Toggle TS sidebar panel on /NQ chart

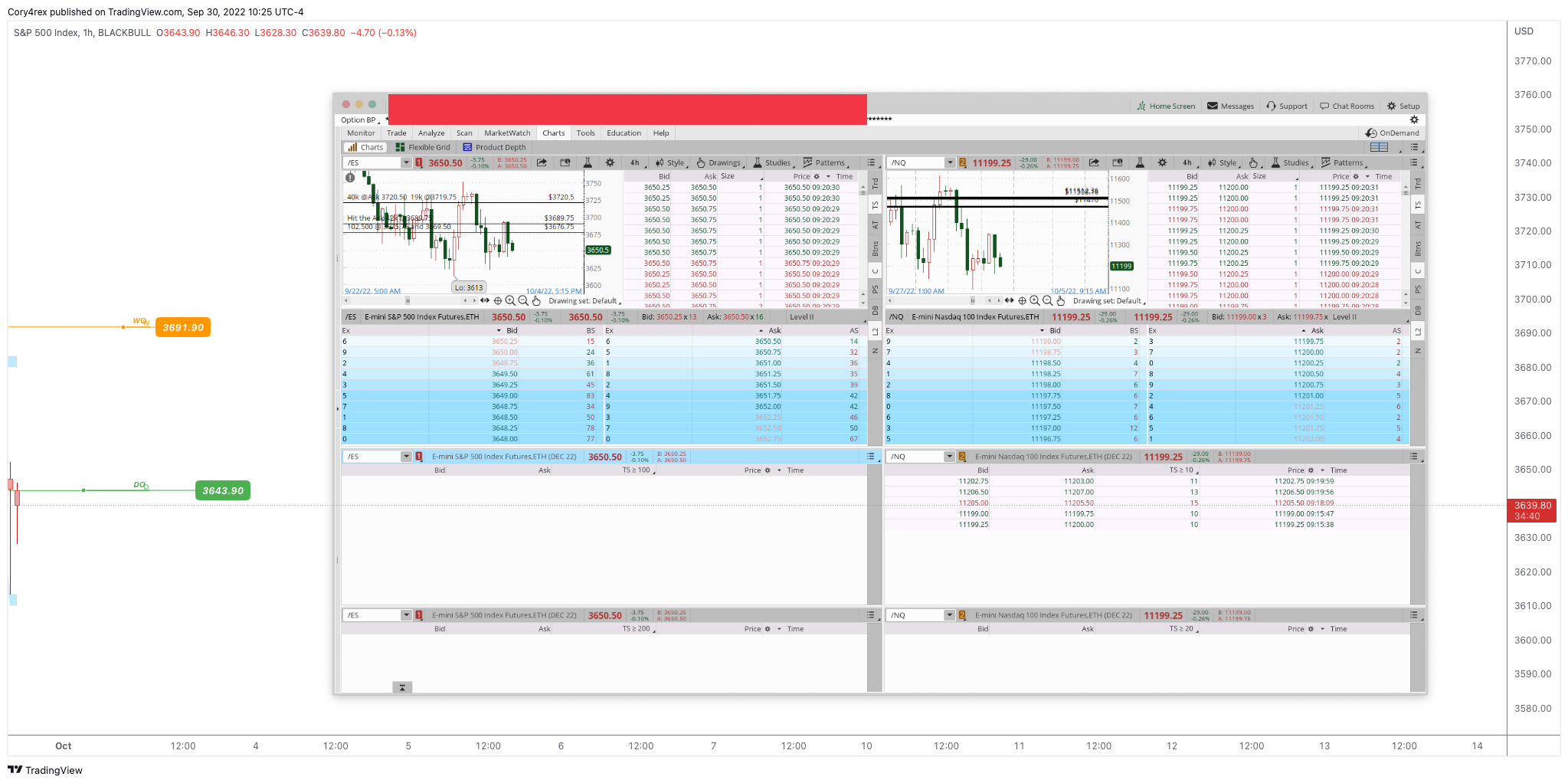1418,205
